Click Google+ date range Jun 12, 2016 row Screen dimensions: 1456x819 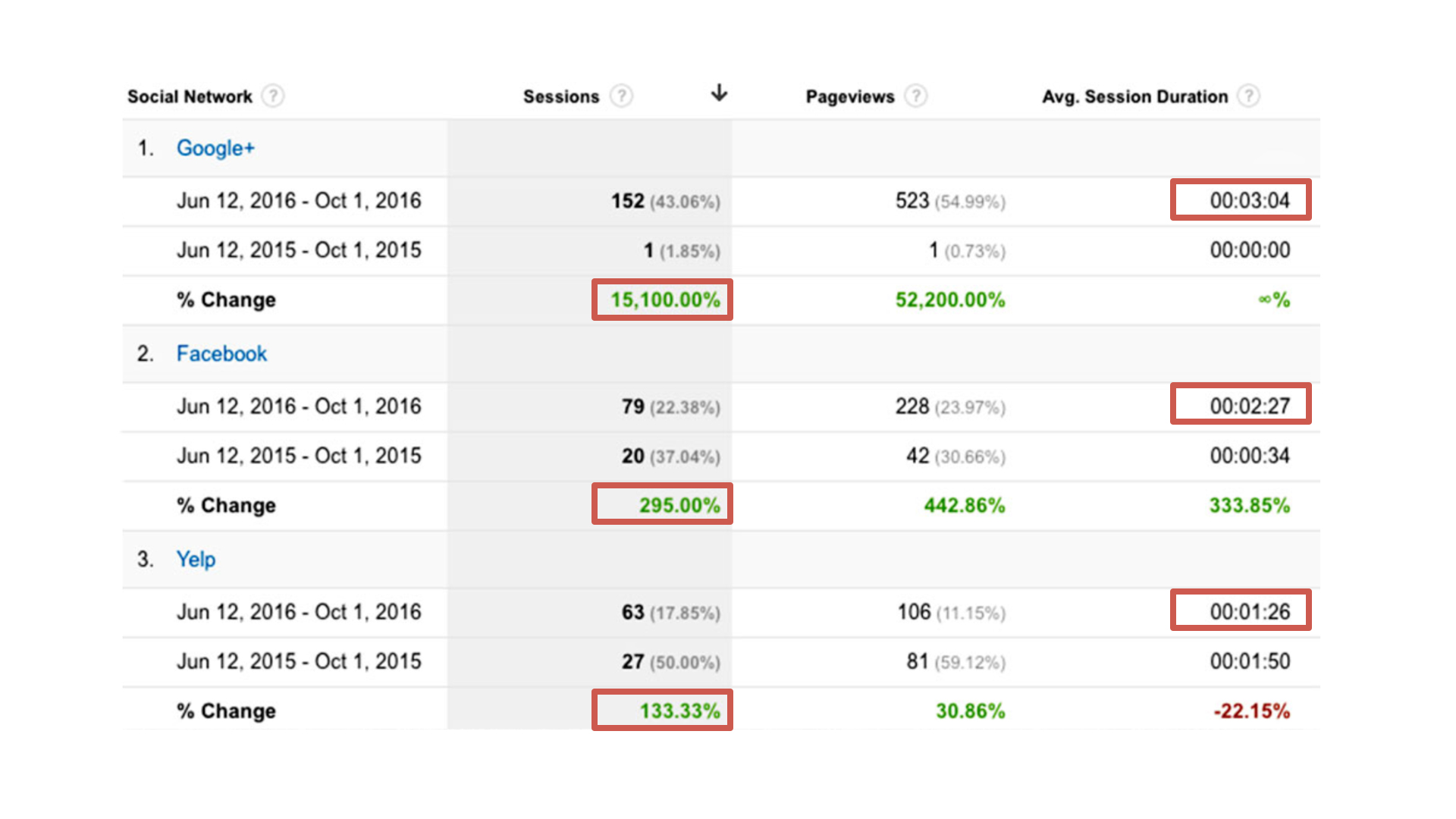pos(299,201)
